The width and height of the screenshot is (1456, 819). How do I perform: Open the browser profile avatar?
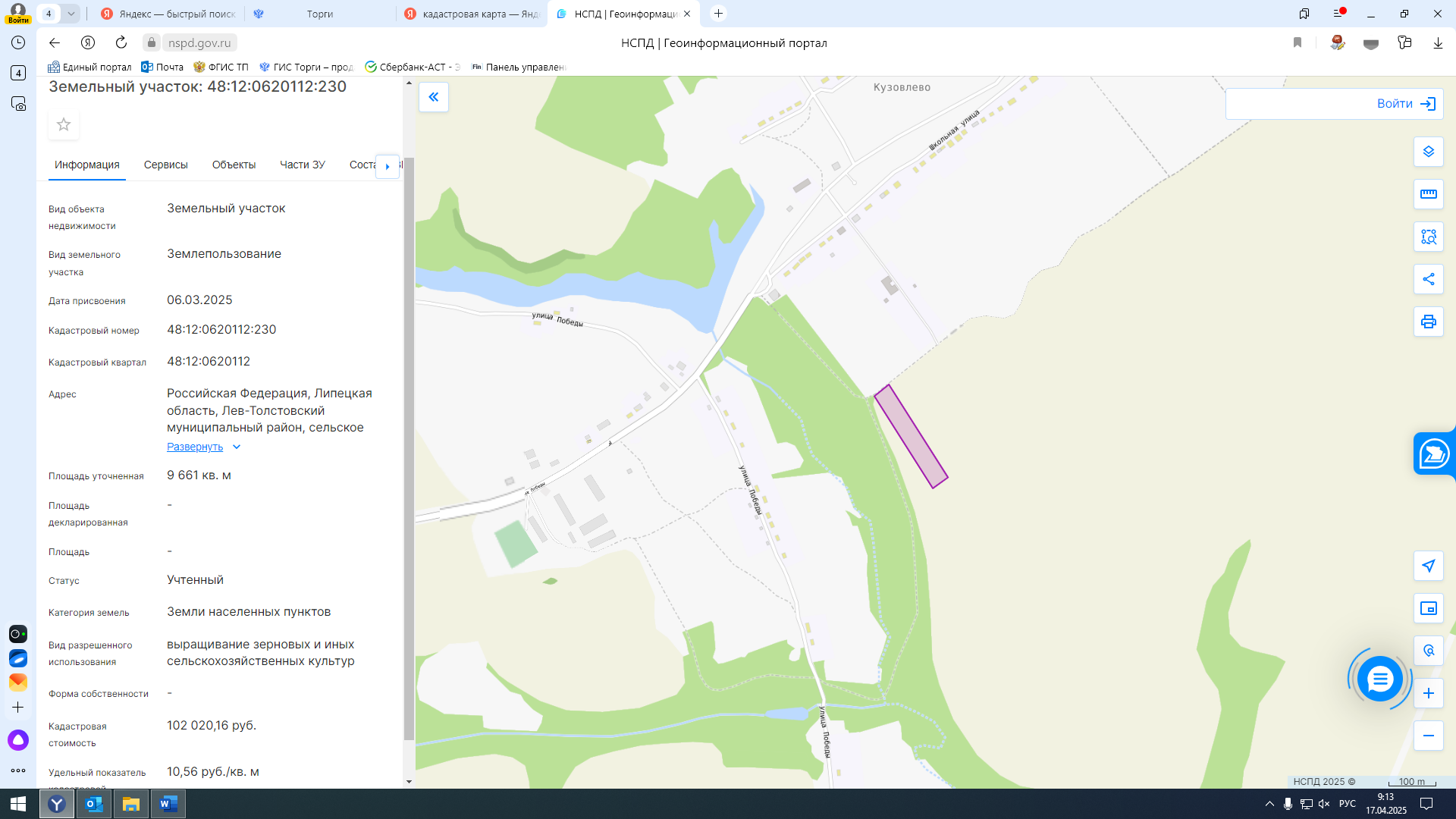click(18, 13)
